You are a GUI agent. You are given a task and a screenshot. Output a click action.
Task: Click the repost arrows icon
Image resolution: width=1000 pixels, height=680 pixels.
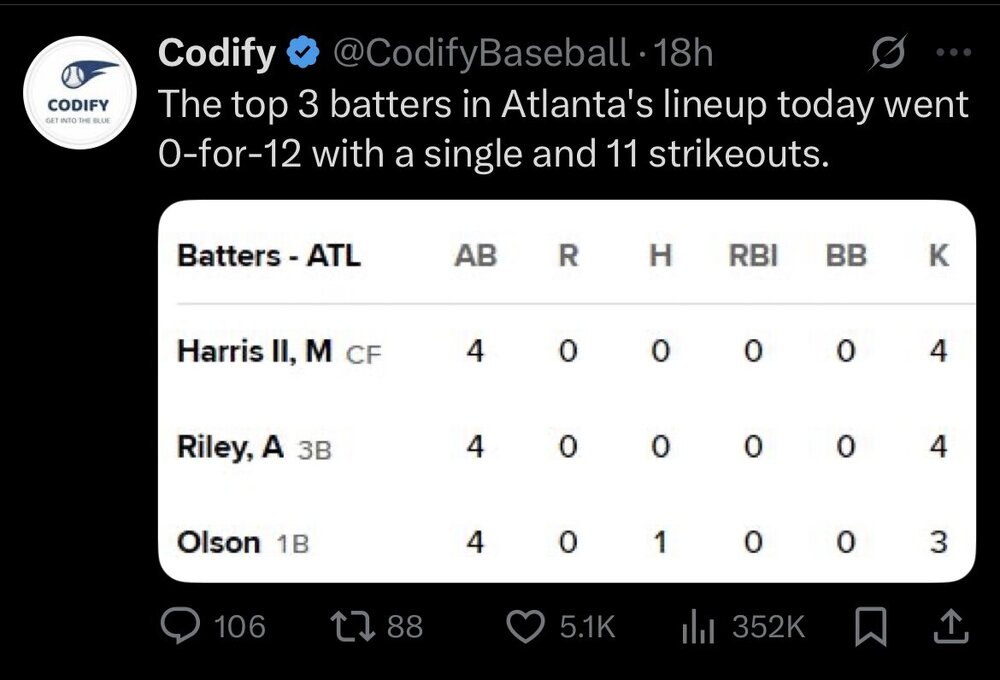pos(355,627)
